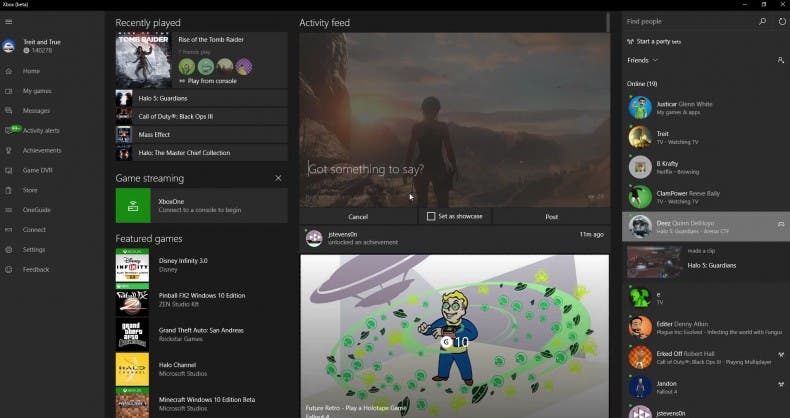This screenshot has width=790, height=418.
Task: Select the Online (19) heading
Action: coord(642,84)
